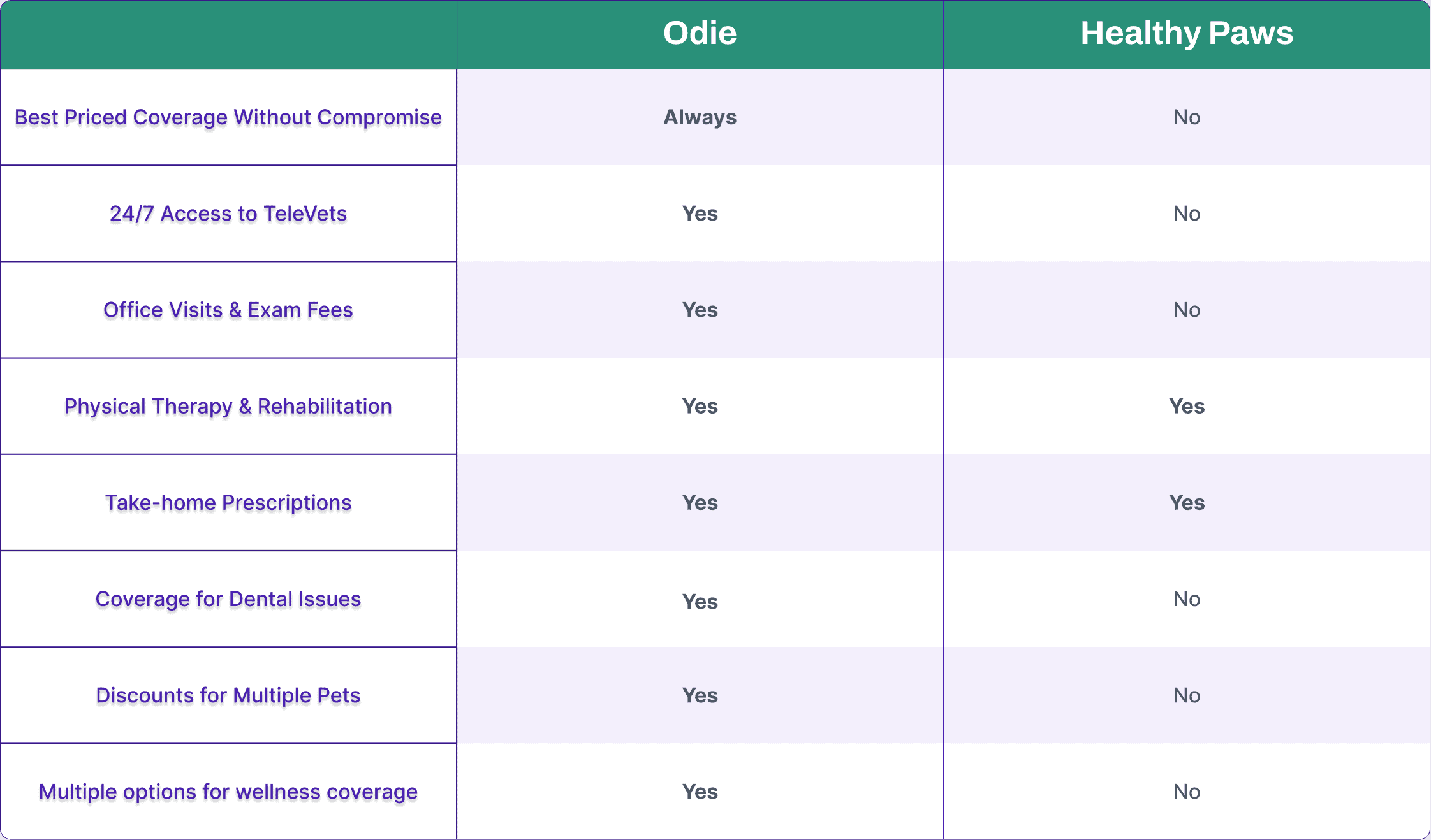The width and height of the screenshot is (1431, 840).
Task: Click Healthy Paws Yes for Take-home Prescriptions
Action: [x=1186, y=502]
